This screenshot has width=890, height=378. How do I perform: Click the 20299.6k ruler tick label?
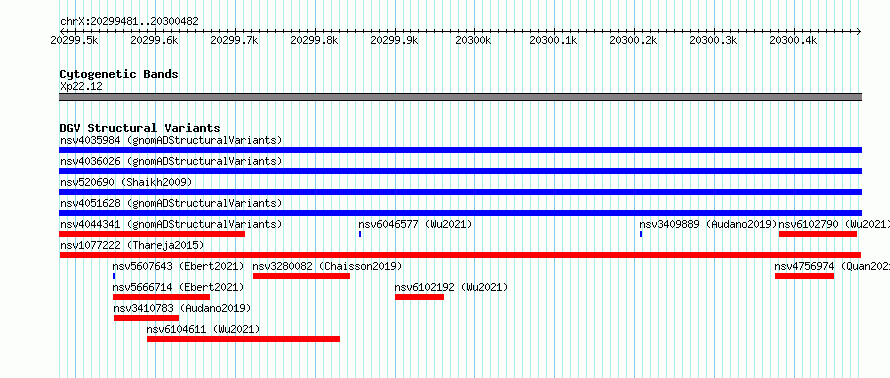pyautogui.click(x=154, y=40)
